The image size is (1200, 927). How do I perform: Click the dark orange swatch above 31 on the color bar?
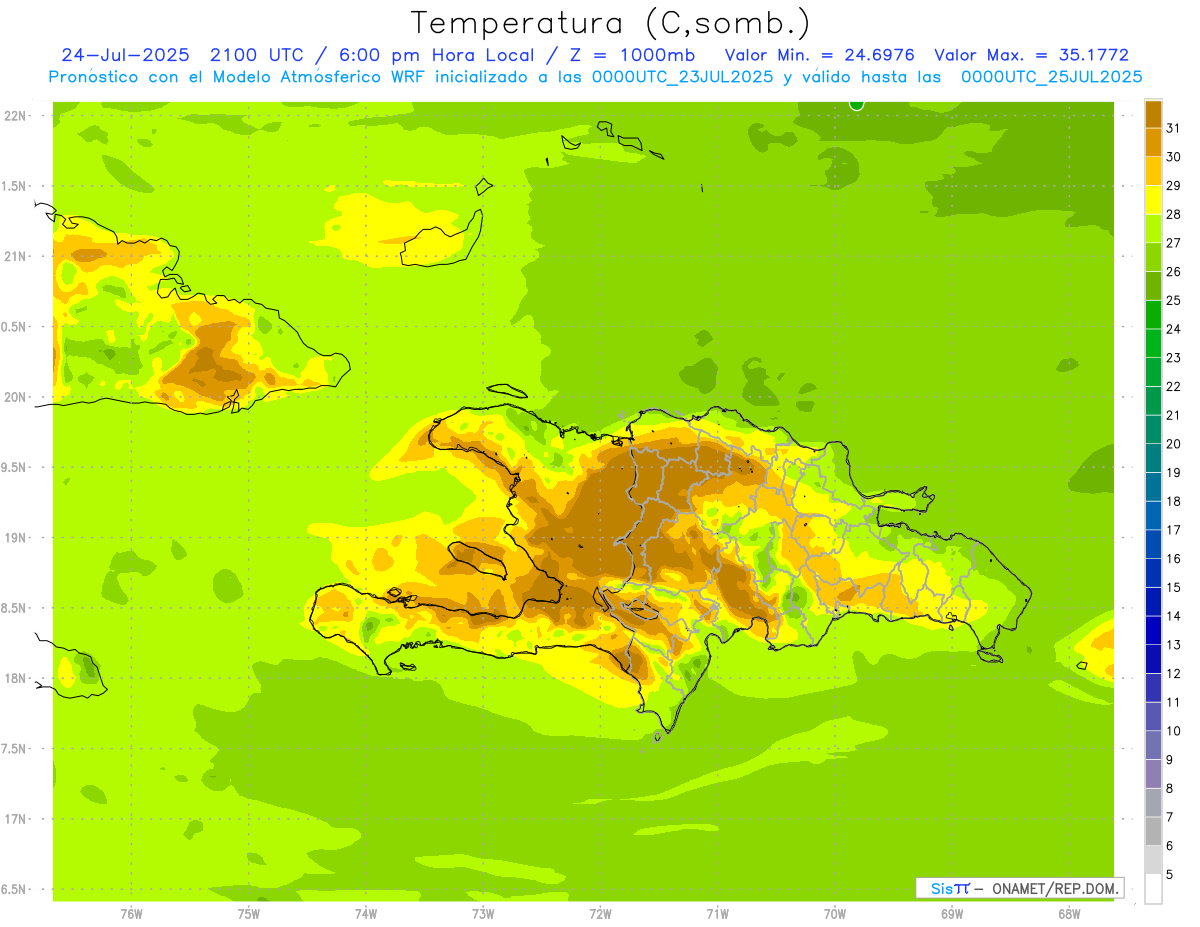(1153, 114)
